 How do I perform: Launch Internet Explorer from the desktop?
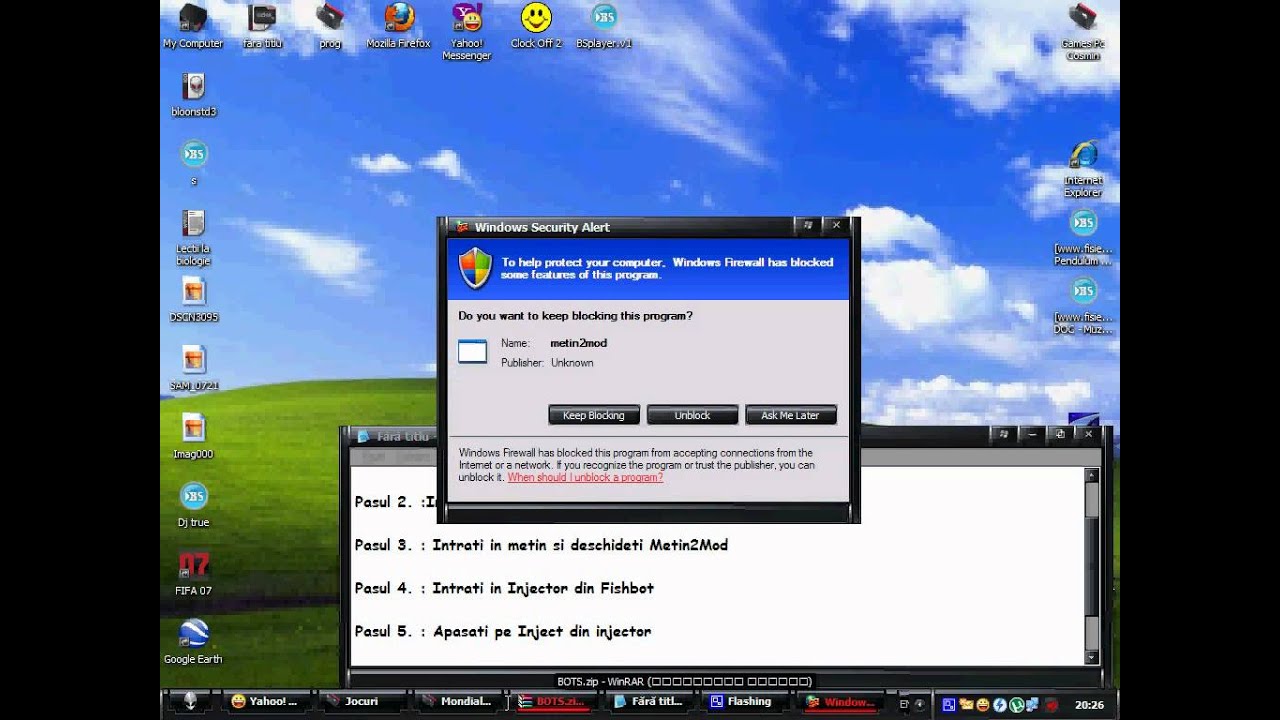(1083, 157)
